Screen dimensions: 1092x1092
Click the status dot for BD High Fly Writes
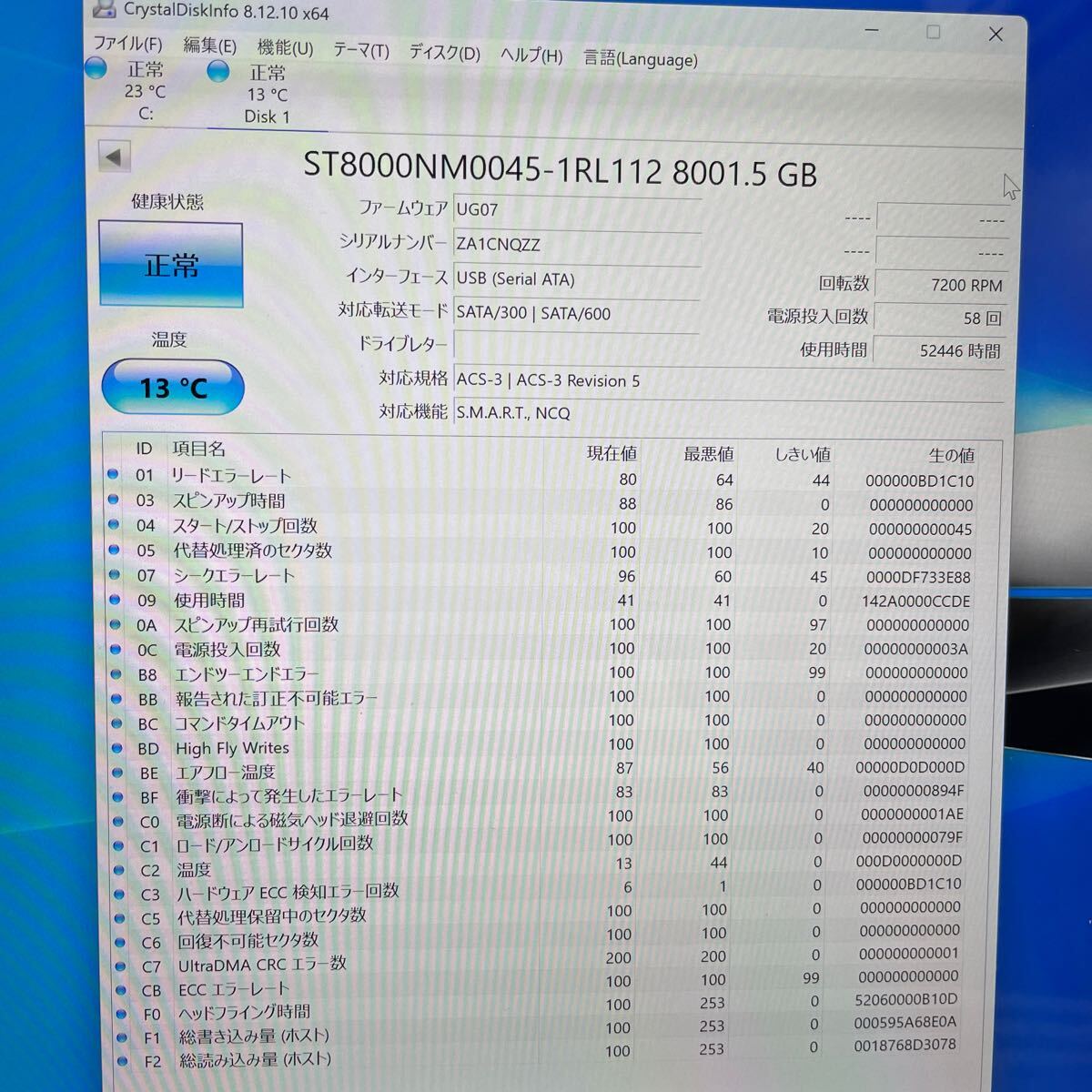tap(116, 747)
